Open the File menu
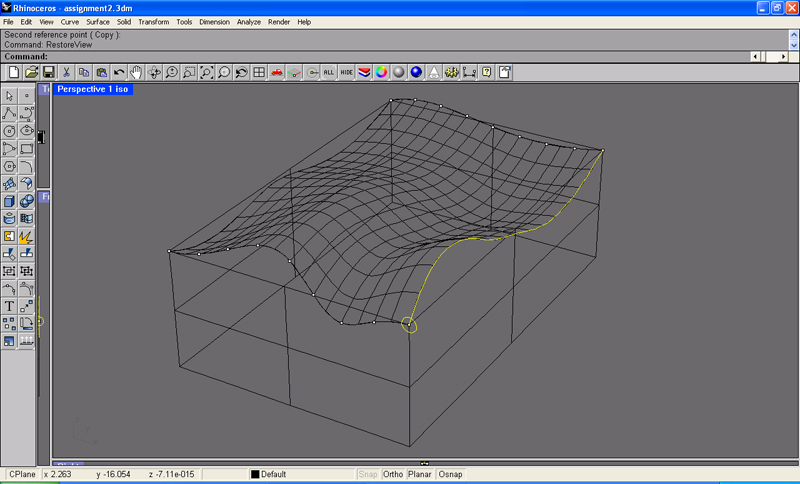This screenshot has width=800, height=484. [x=8, y=22]
